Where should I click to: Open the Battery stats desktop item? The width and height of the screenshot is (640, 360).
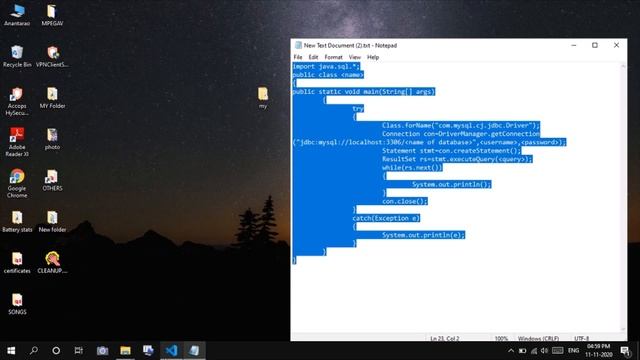[17, 221]
